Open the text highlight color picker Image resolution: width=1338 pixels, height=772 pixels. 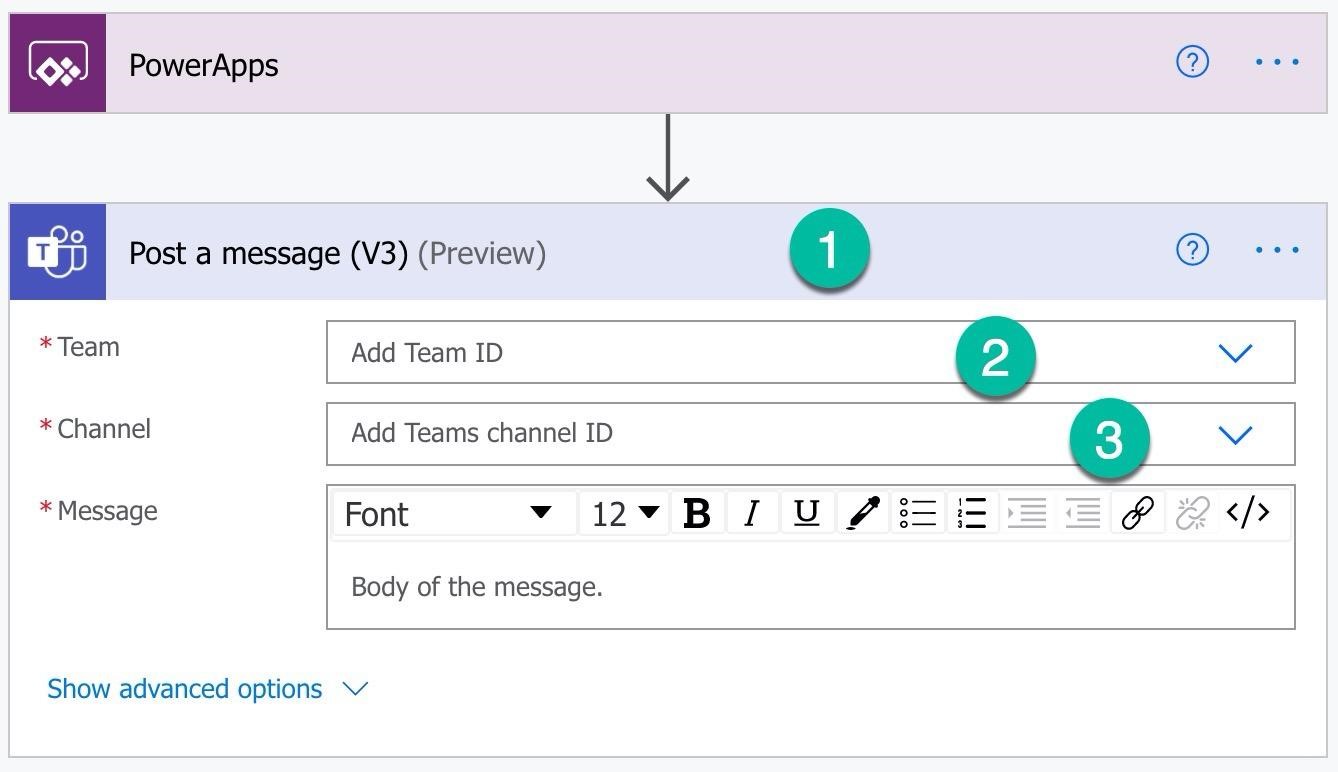click(x=862, y=513)
